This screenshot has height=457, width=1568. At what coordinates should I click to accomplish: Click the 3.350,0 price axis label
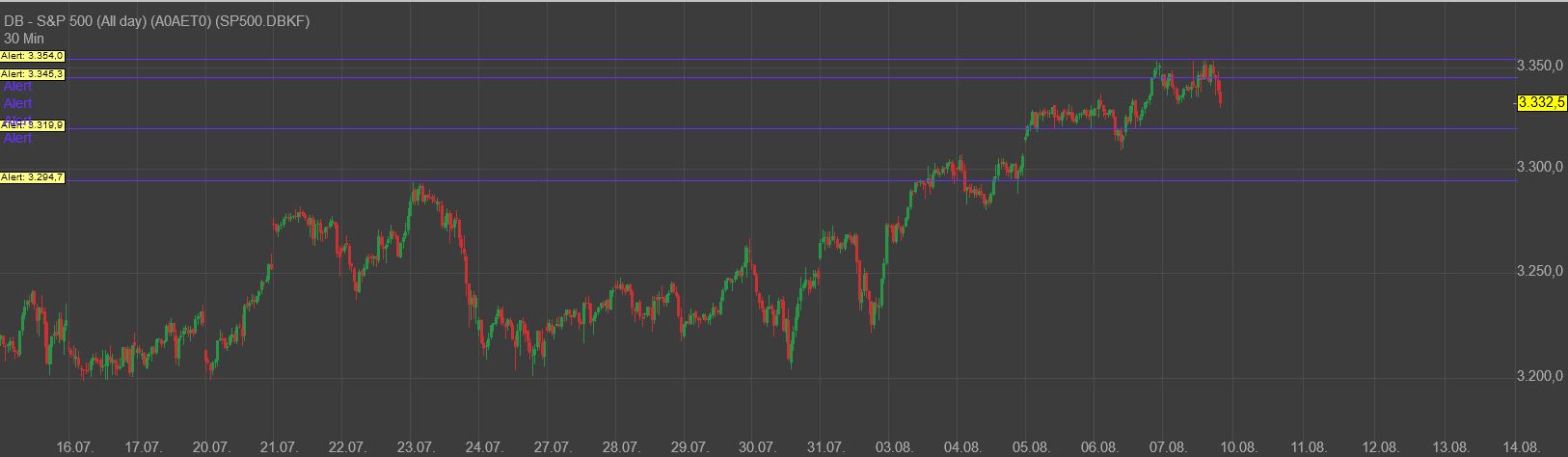tap(1539, 66)
